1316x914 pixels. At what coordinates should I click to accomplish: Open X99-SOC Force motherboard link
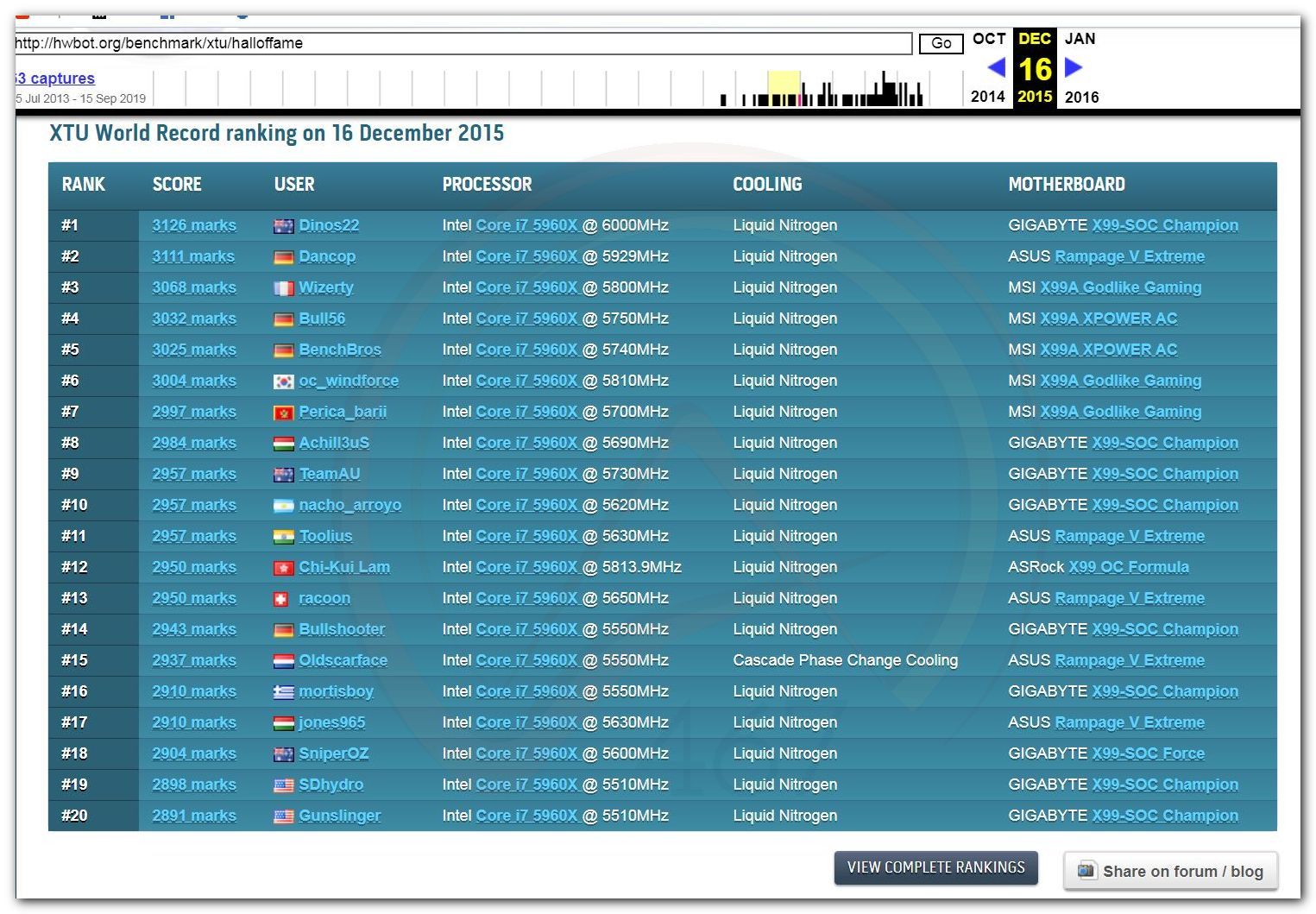1149,753
